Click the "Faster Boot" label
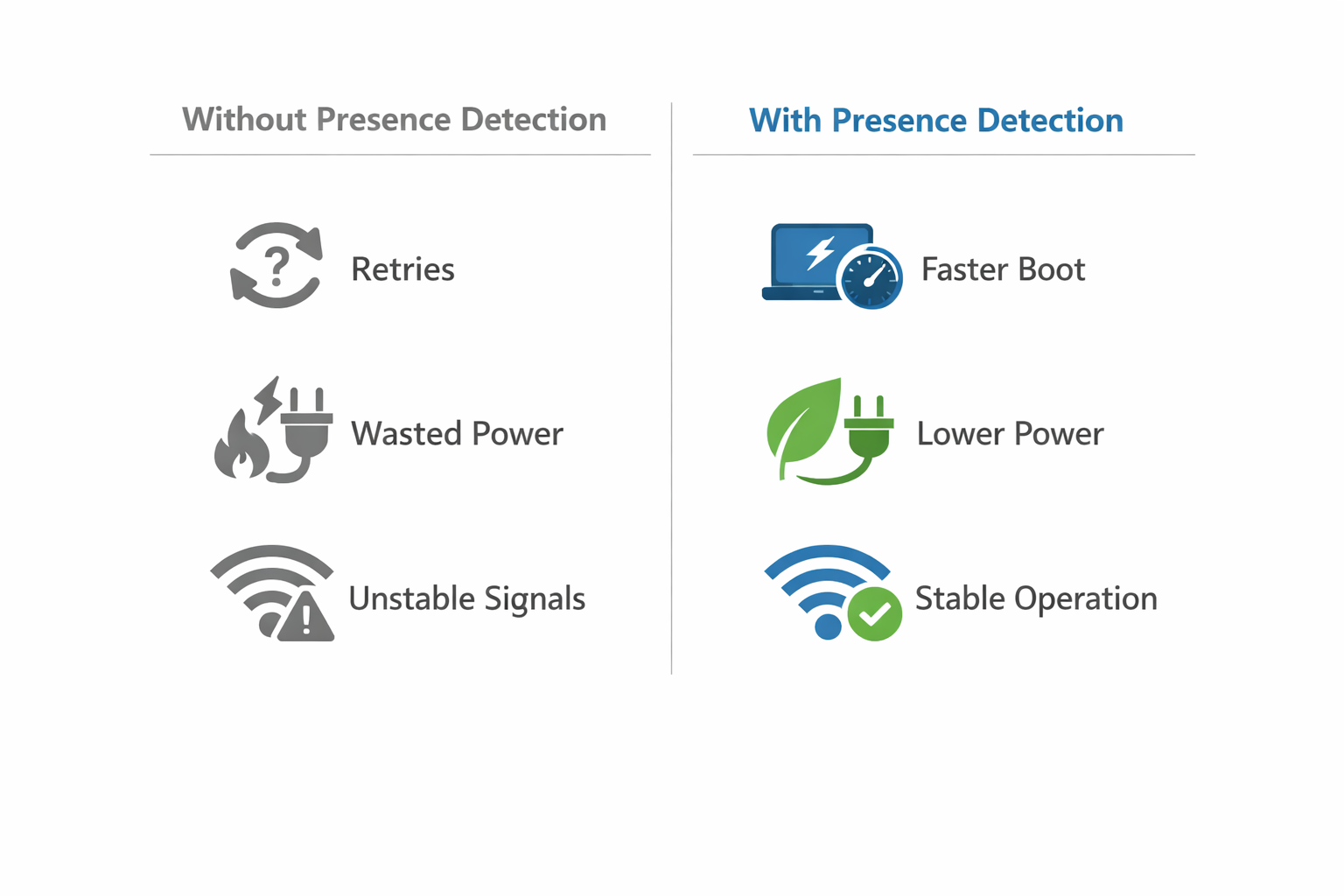The width and height of the screenshot is (1344, 896). (1003, 269)
